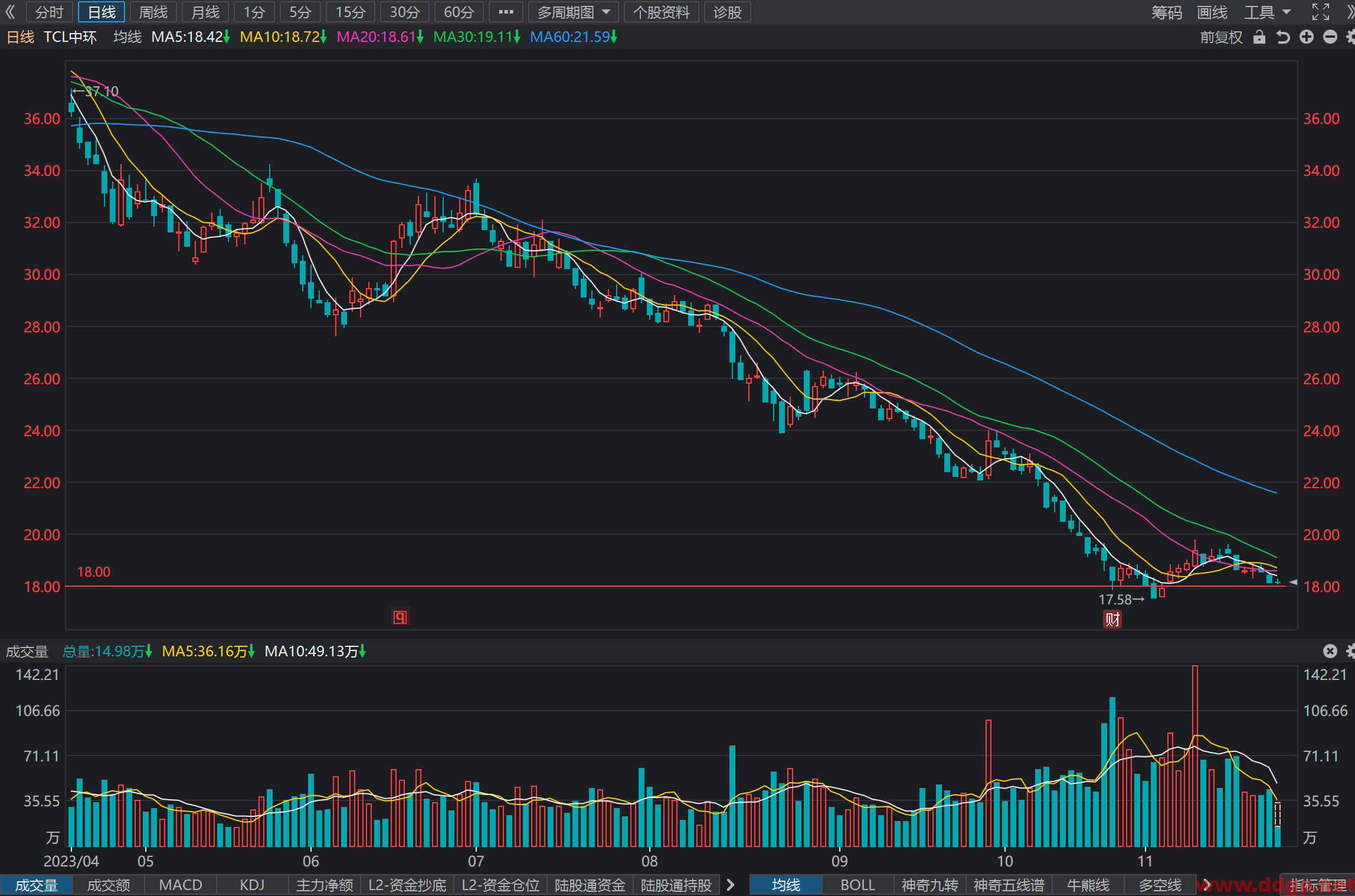Click volume MA10:49.13万 label

[315, 651]
